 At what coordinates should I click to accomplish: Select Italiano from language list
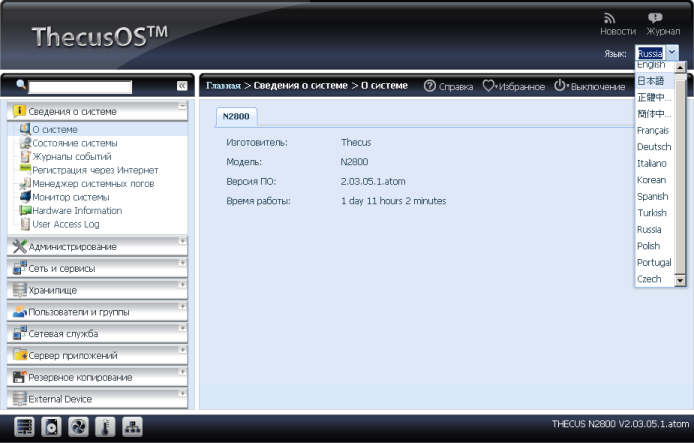click(x=655, y=163)
